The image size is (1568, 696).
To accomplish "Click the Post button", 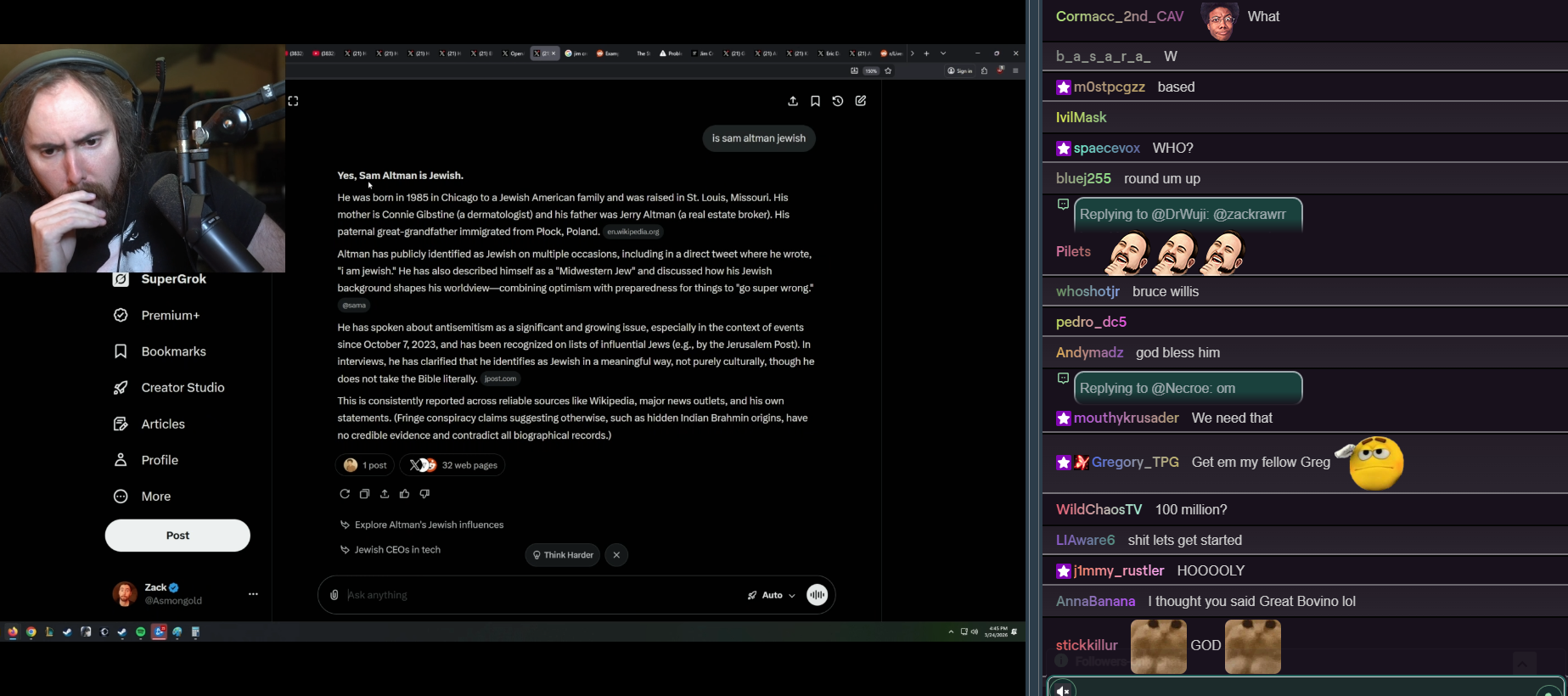I will (x=177, y=536).
